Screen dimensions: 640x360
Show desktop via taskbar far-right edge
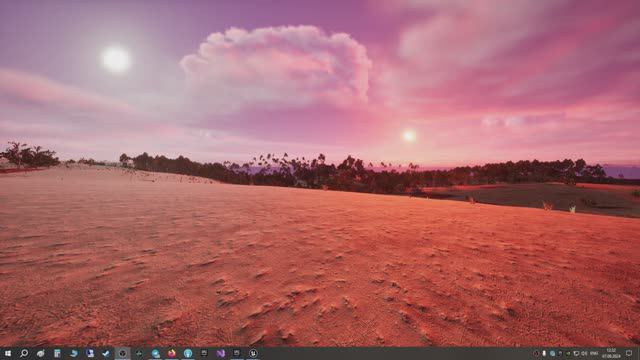click(x=639, y=353)
